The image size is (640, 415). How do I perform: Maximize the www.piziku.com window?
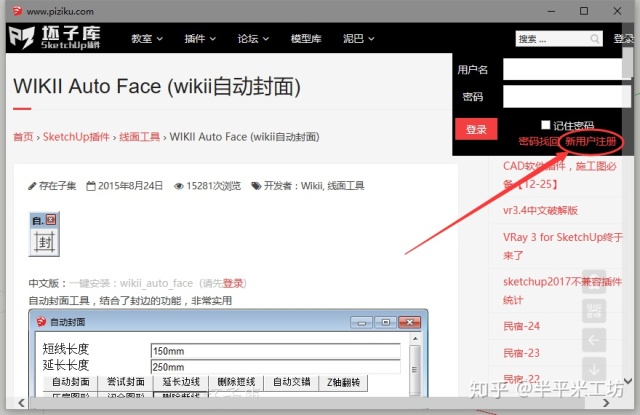pyautogui.click(x=584, y=11)
